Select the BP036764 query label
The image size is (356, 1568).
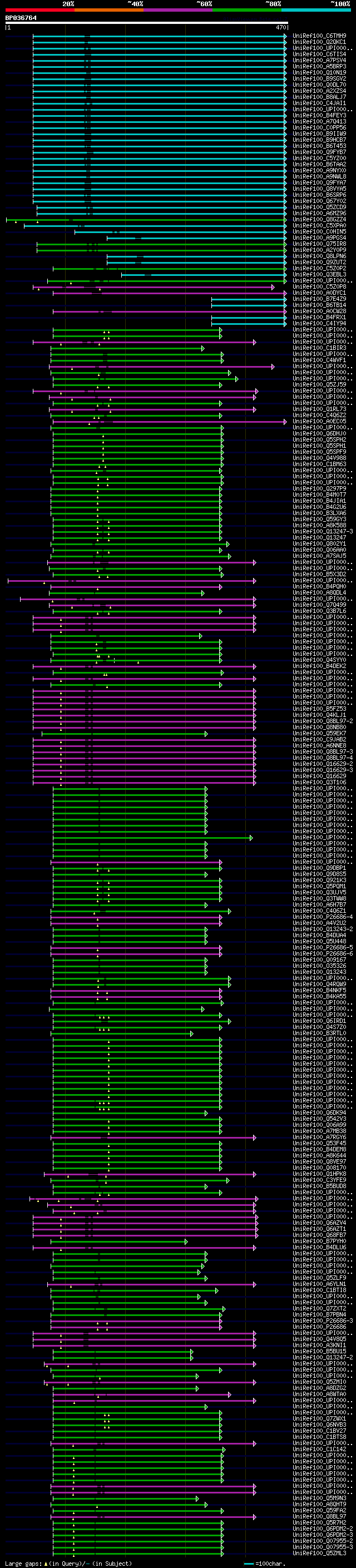pyautogui.click(x=21, y=18)
